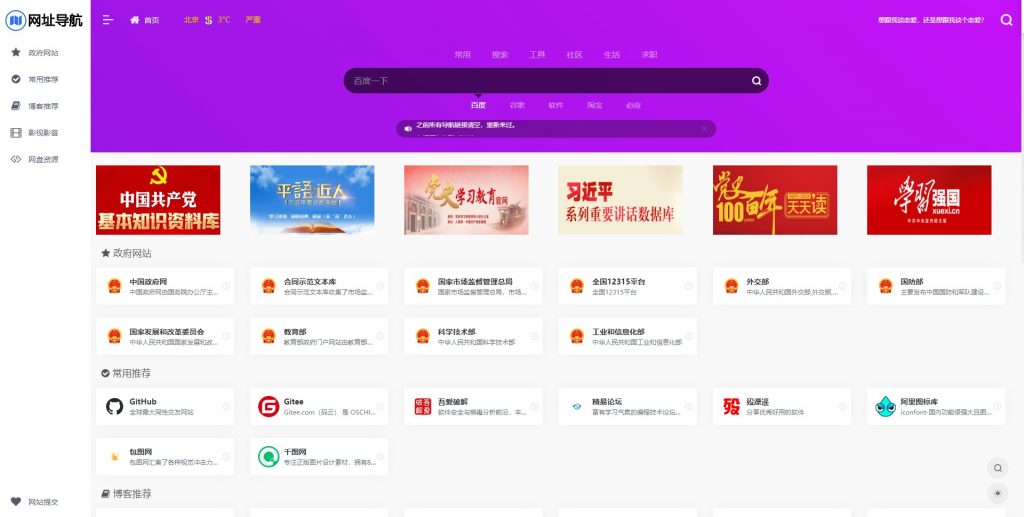Close the announcement notice bar

(704, 129)
